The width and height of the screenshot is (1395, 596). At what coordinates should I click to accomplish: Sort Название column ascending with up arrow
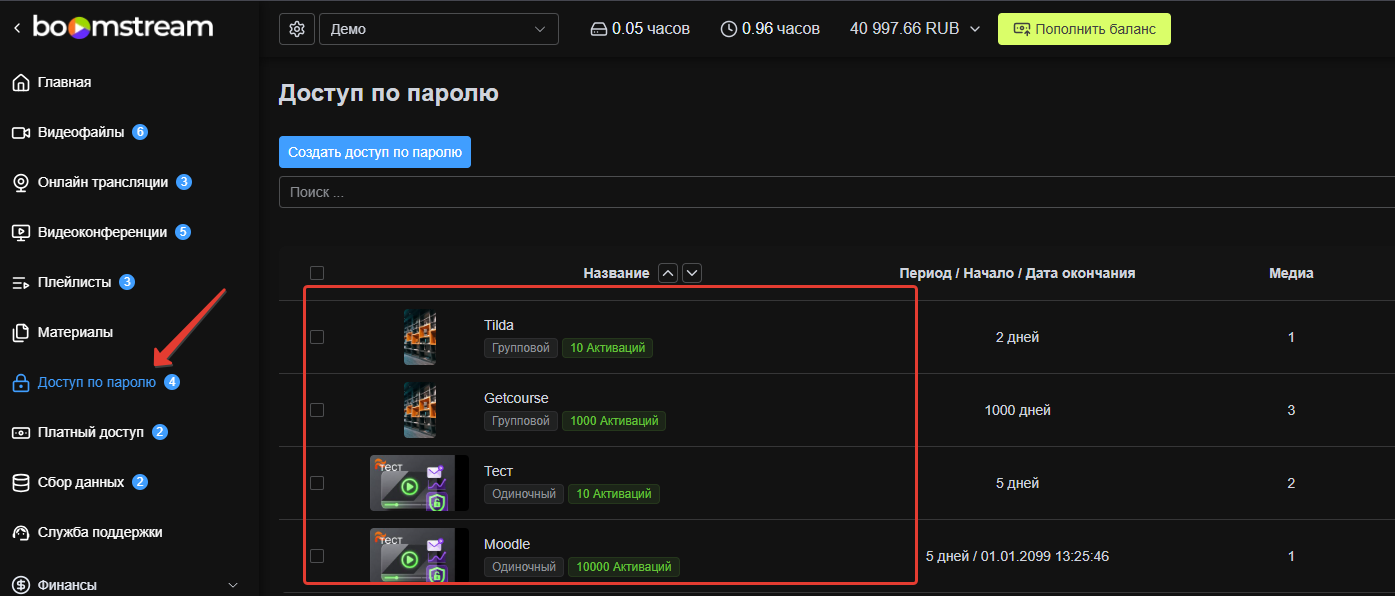(x=669, y=273)
